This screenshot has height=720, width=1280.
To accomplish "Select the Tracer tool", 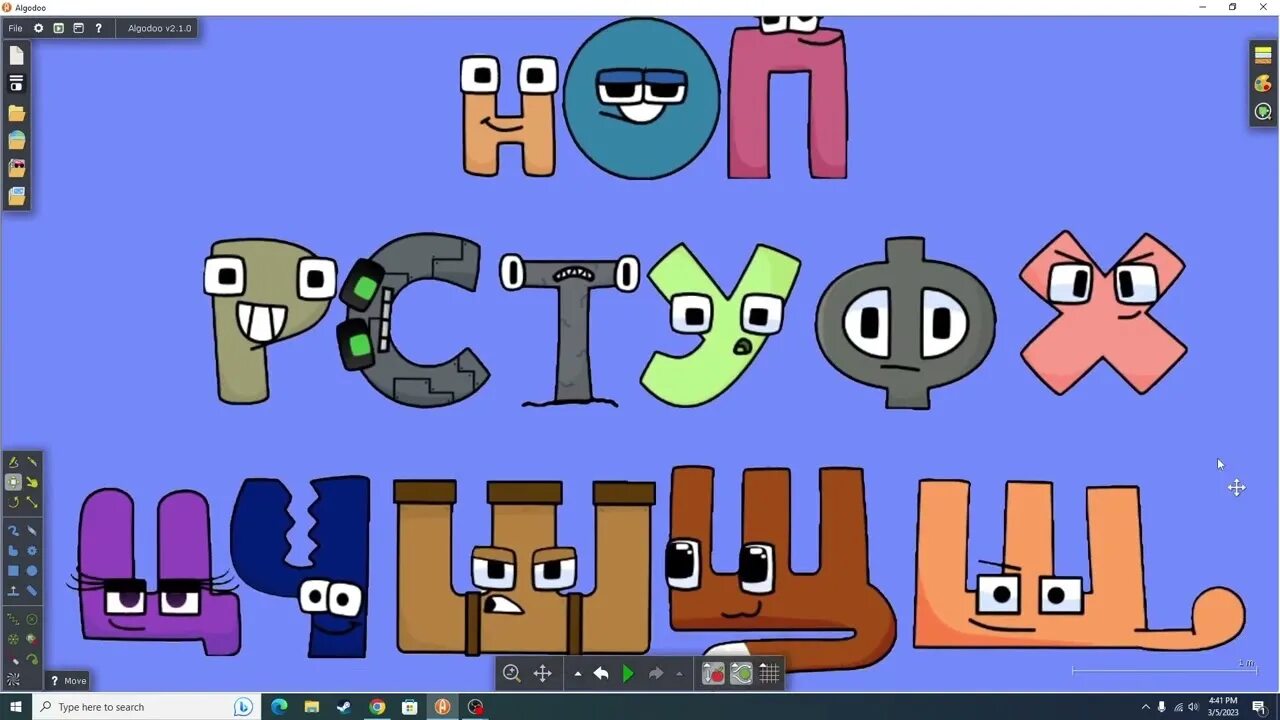I will click(32, 660).
